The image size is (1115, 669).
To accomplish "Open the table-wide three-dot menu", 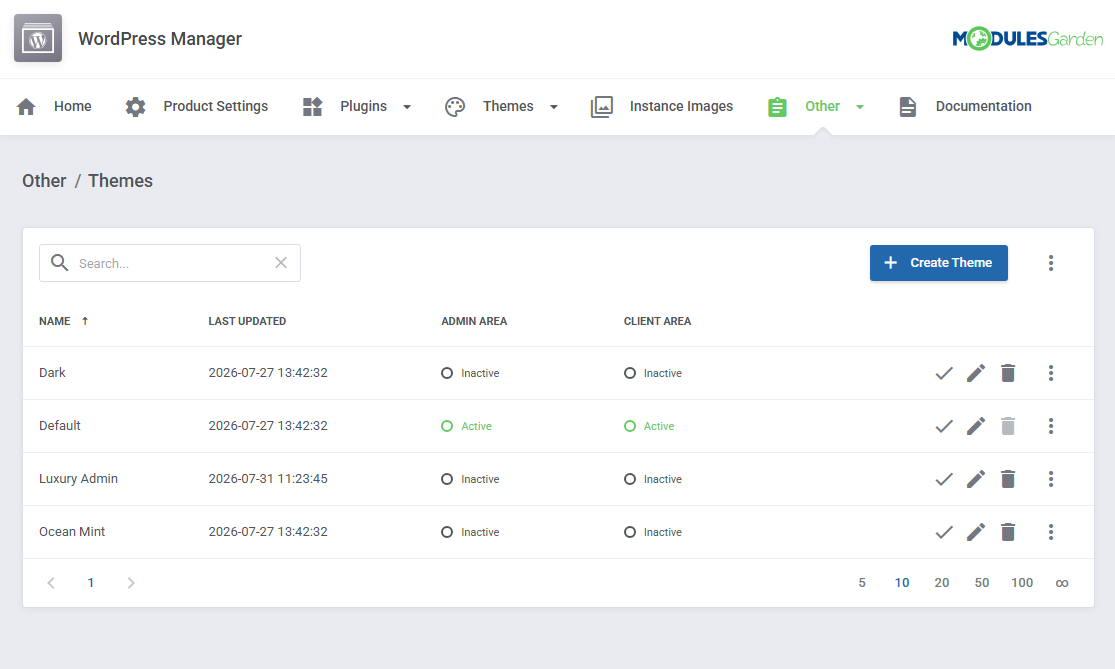I will click(1050, 263).
